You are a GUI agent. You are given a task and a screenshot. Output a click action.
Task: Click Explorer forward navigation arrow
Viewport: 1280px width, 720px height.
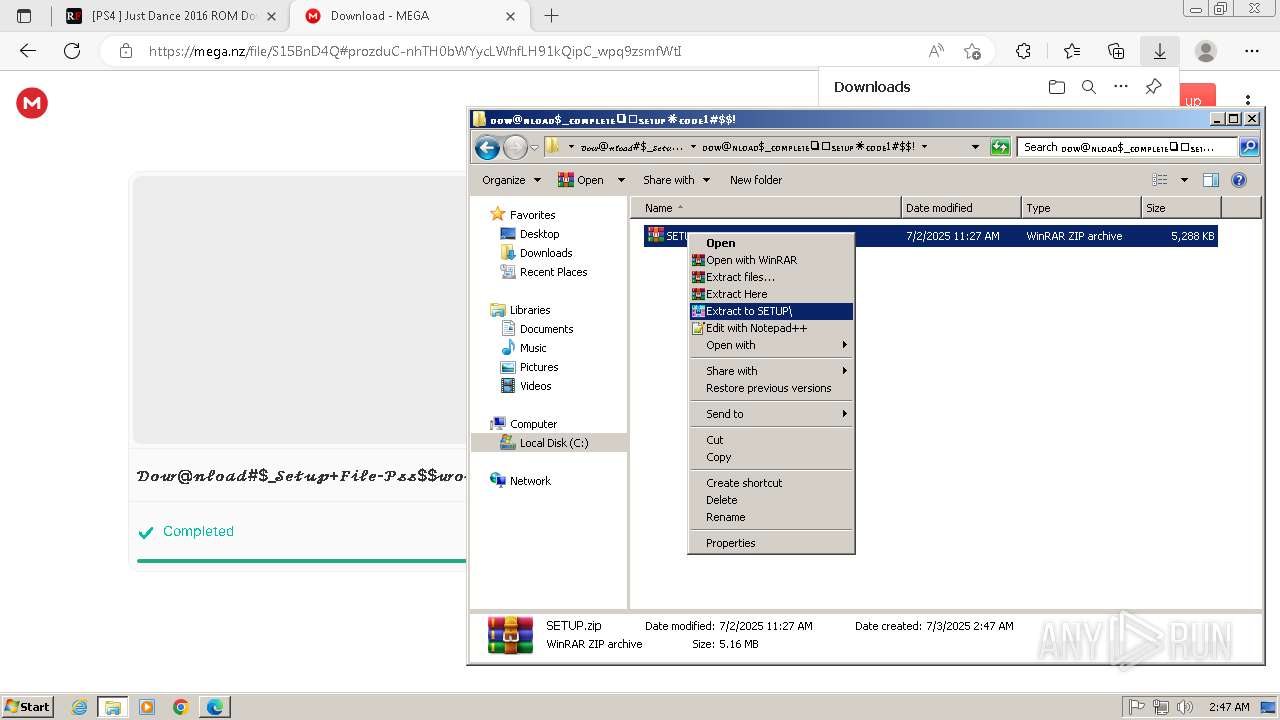tap(514, 148)
